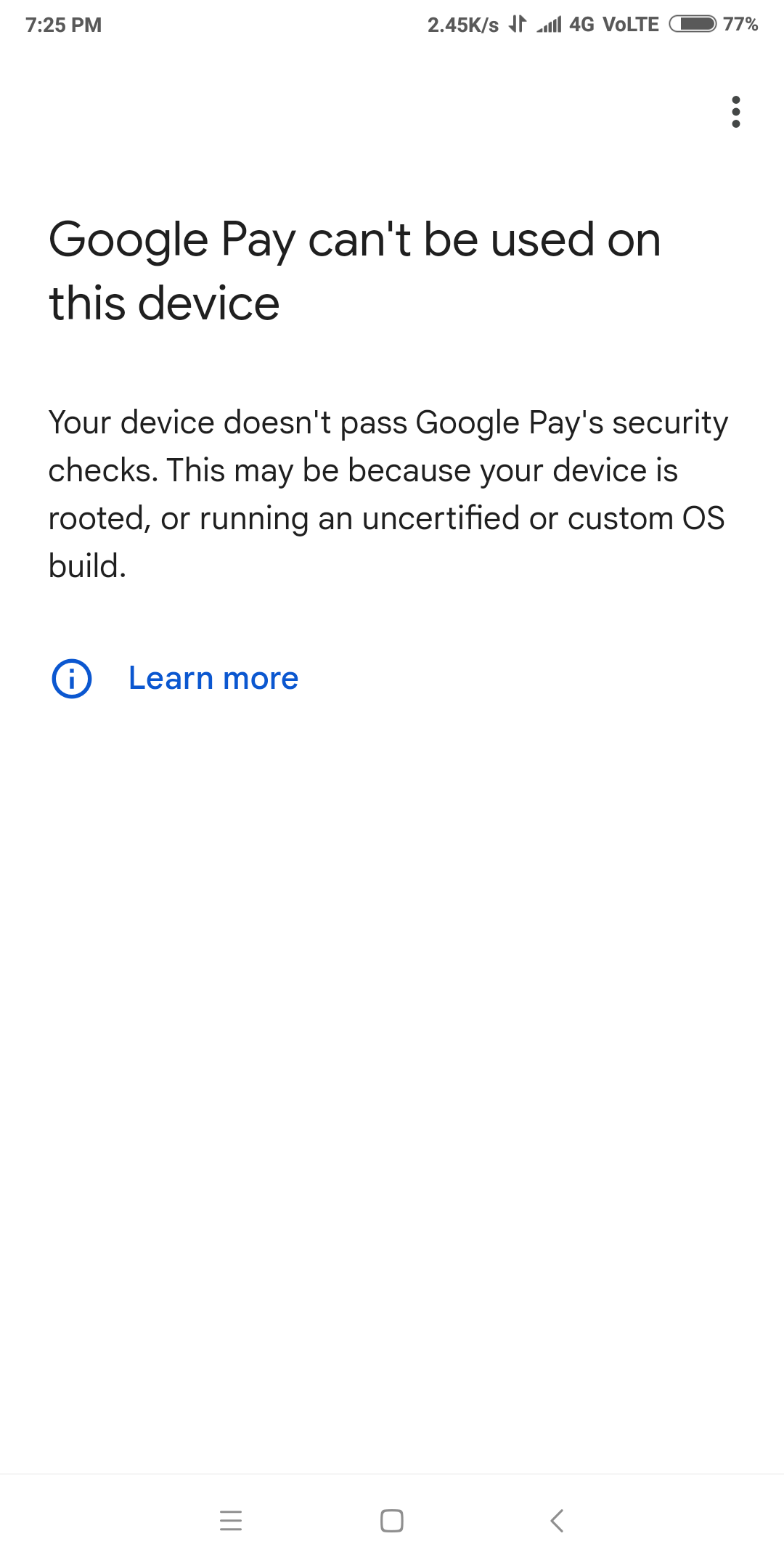Tap the word "rooted" in the message

tap(99, 518)
